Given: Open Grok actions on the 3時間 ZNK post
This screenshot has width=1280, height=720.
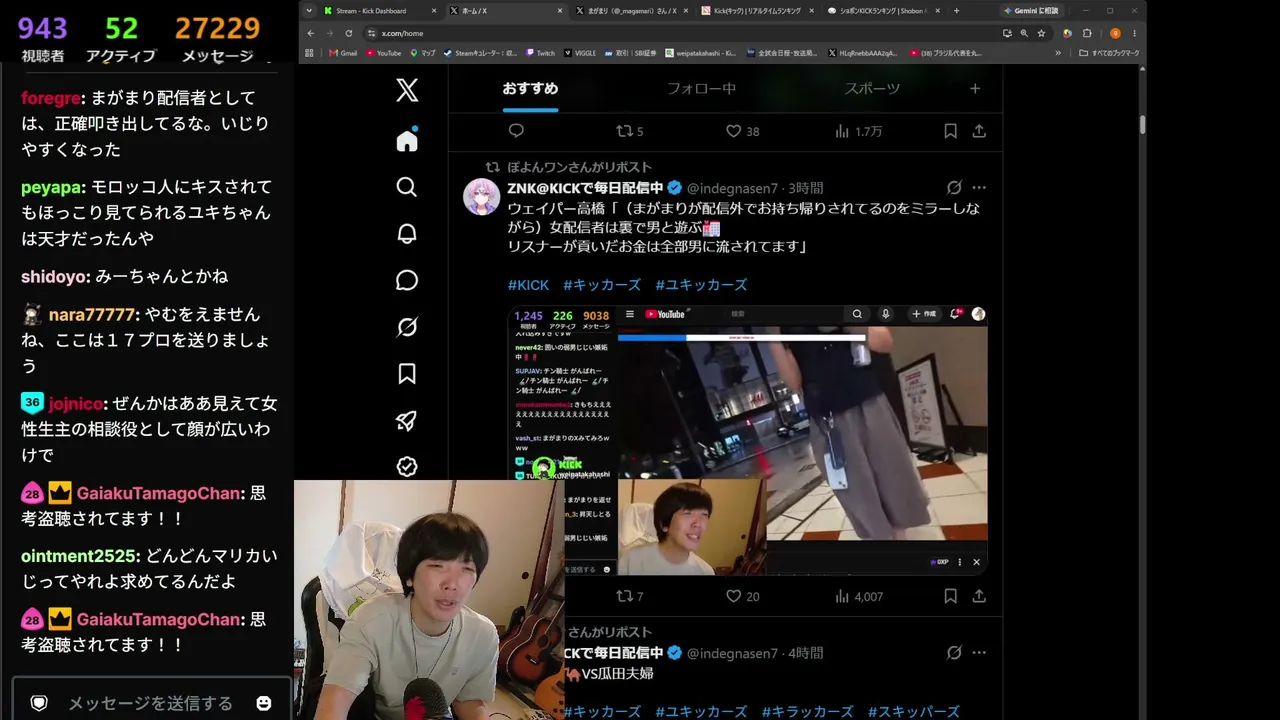Looking at the screenshot, I should click(954, 188).
